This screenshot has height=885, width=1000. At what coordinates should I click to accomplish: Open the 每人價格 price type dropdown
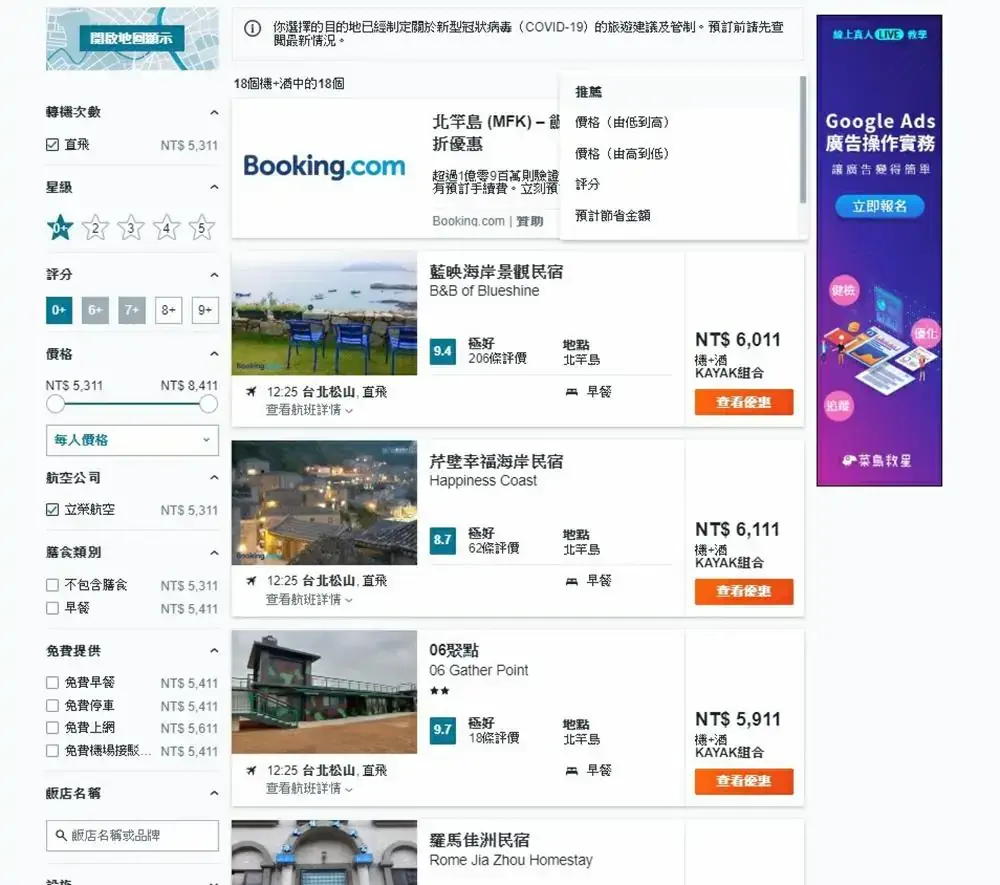coord(132,440)
